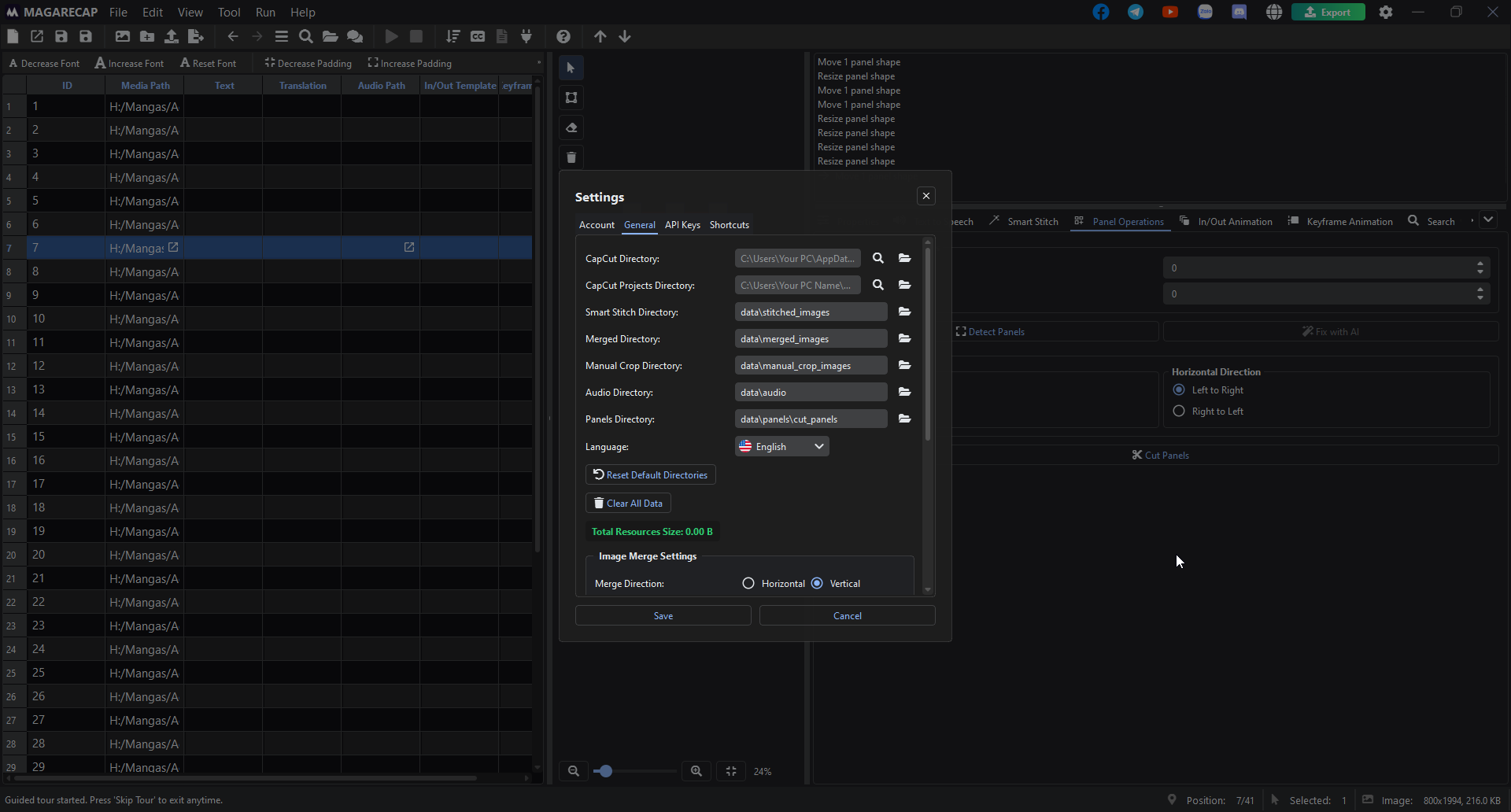Click the open folder toolbar icon
The height and width of the screenshot is (812, 1511).
(x=331, y=36)
